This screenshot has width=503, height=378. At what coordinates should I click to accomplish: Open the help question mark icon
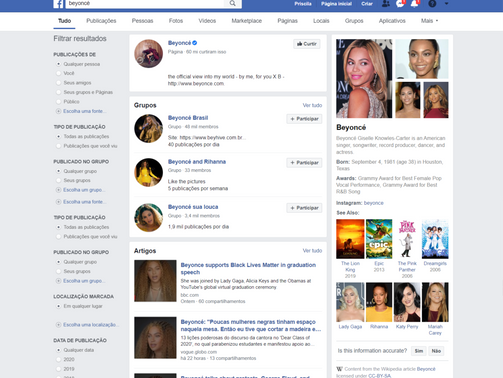432,4
